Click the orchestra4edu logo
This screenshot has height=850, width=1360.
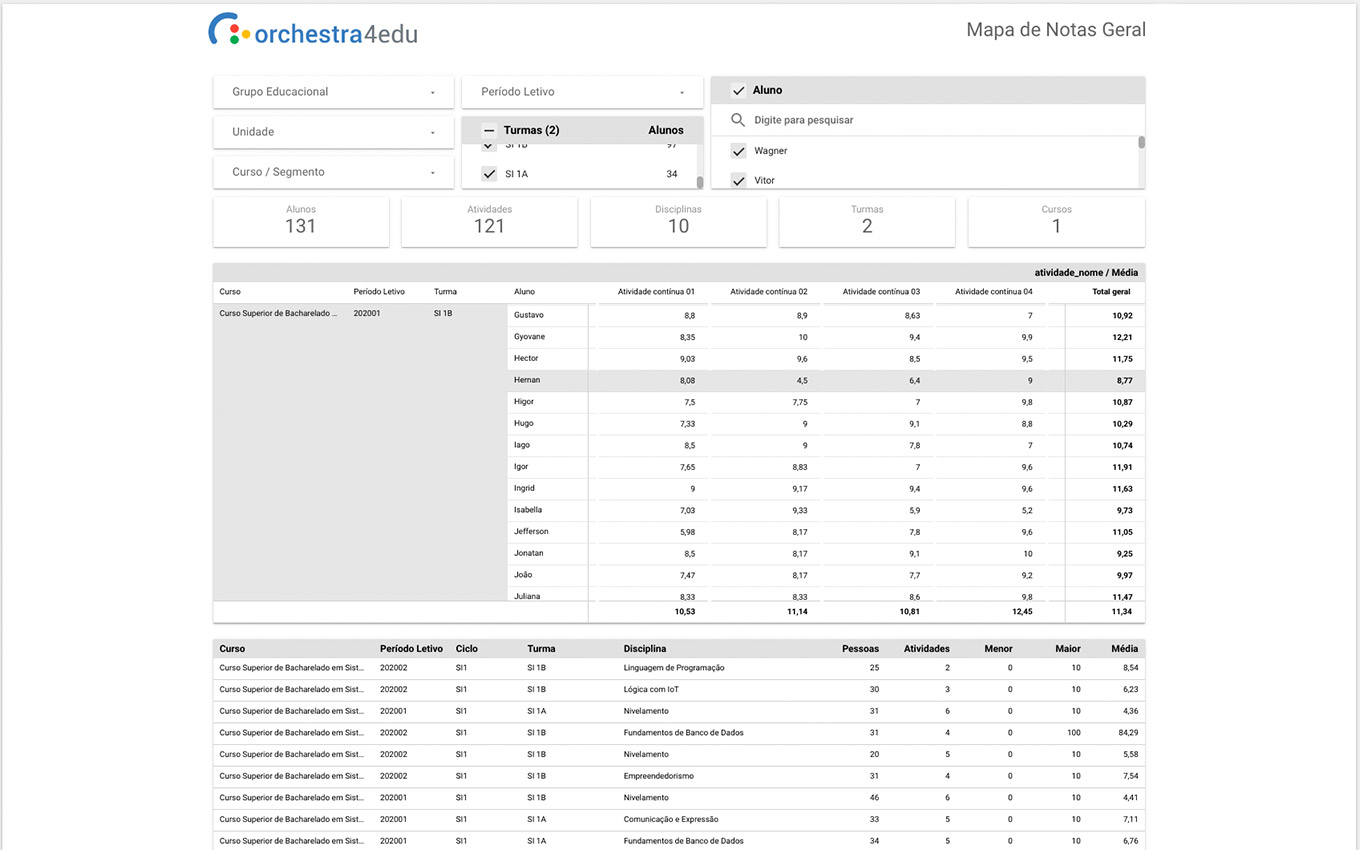[x=313, y=31]
